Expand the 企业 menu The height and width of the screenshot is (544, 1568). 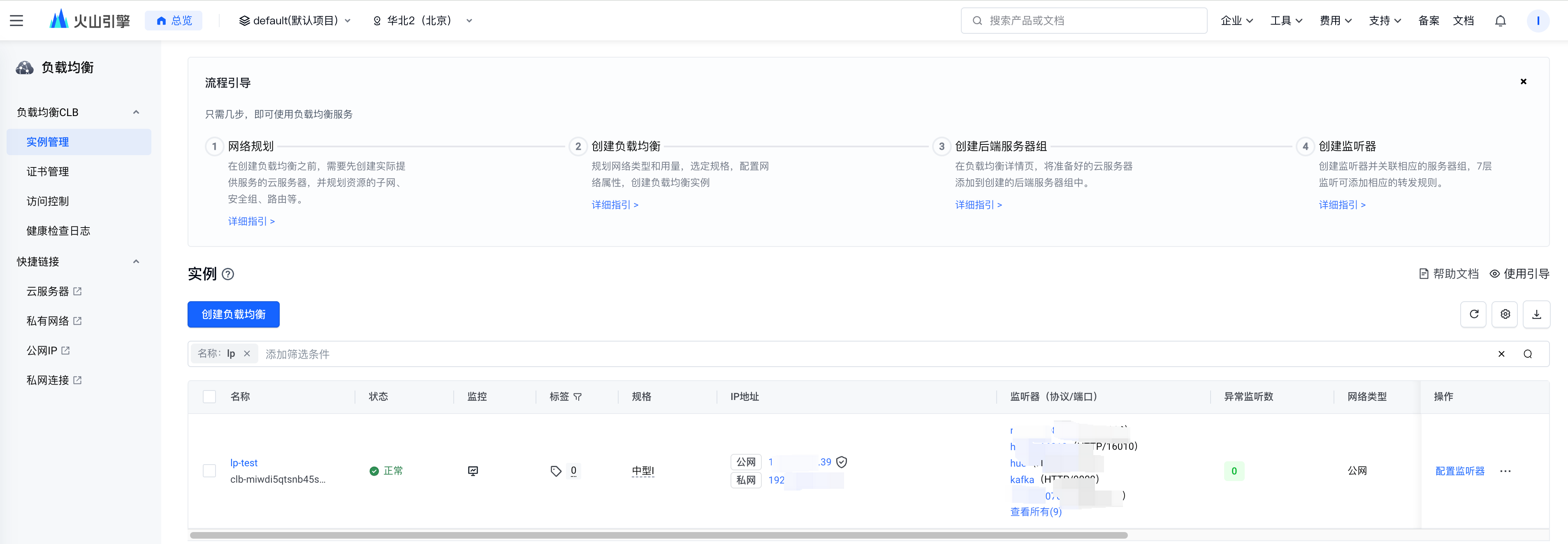click(x=1236, y=21)
